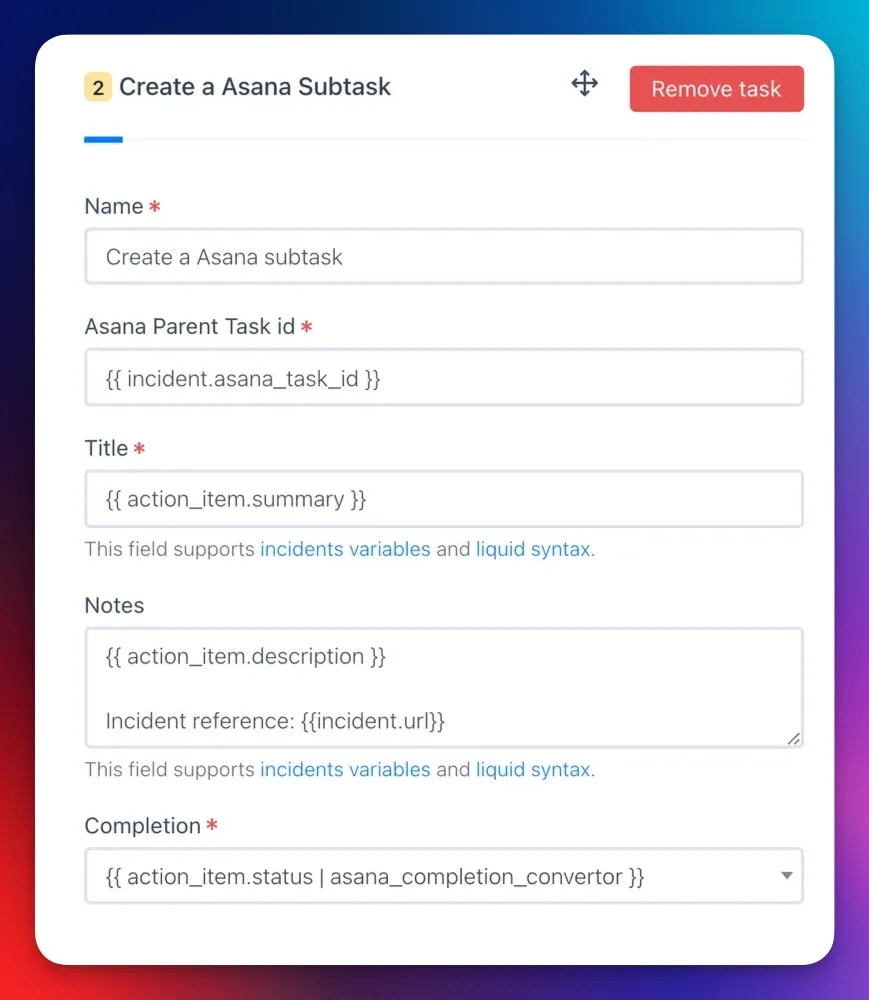Open liquid syntax link under Title
Viewport: 869px width, 1000px height.
pyautogui.click(x=533, y=549)
